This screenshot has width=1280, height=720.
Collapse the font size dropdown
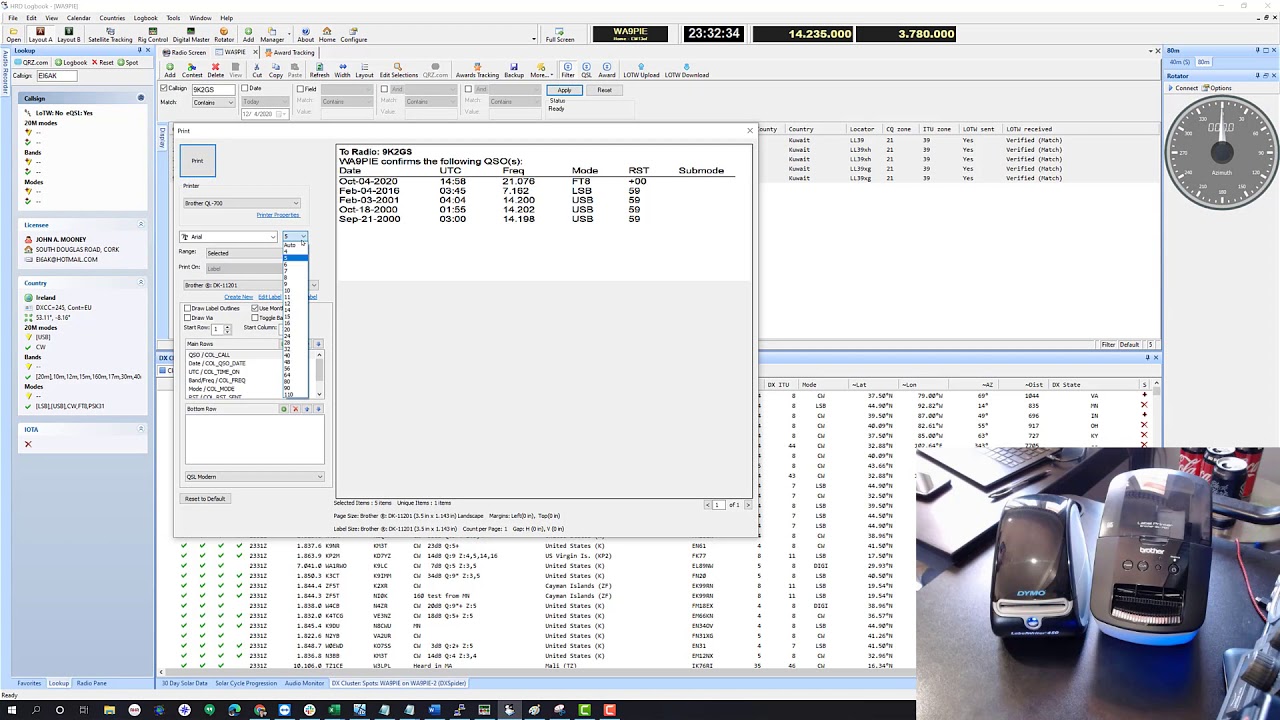click(x=302, y=237)
